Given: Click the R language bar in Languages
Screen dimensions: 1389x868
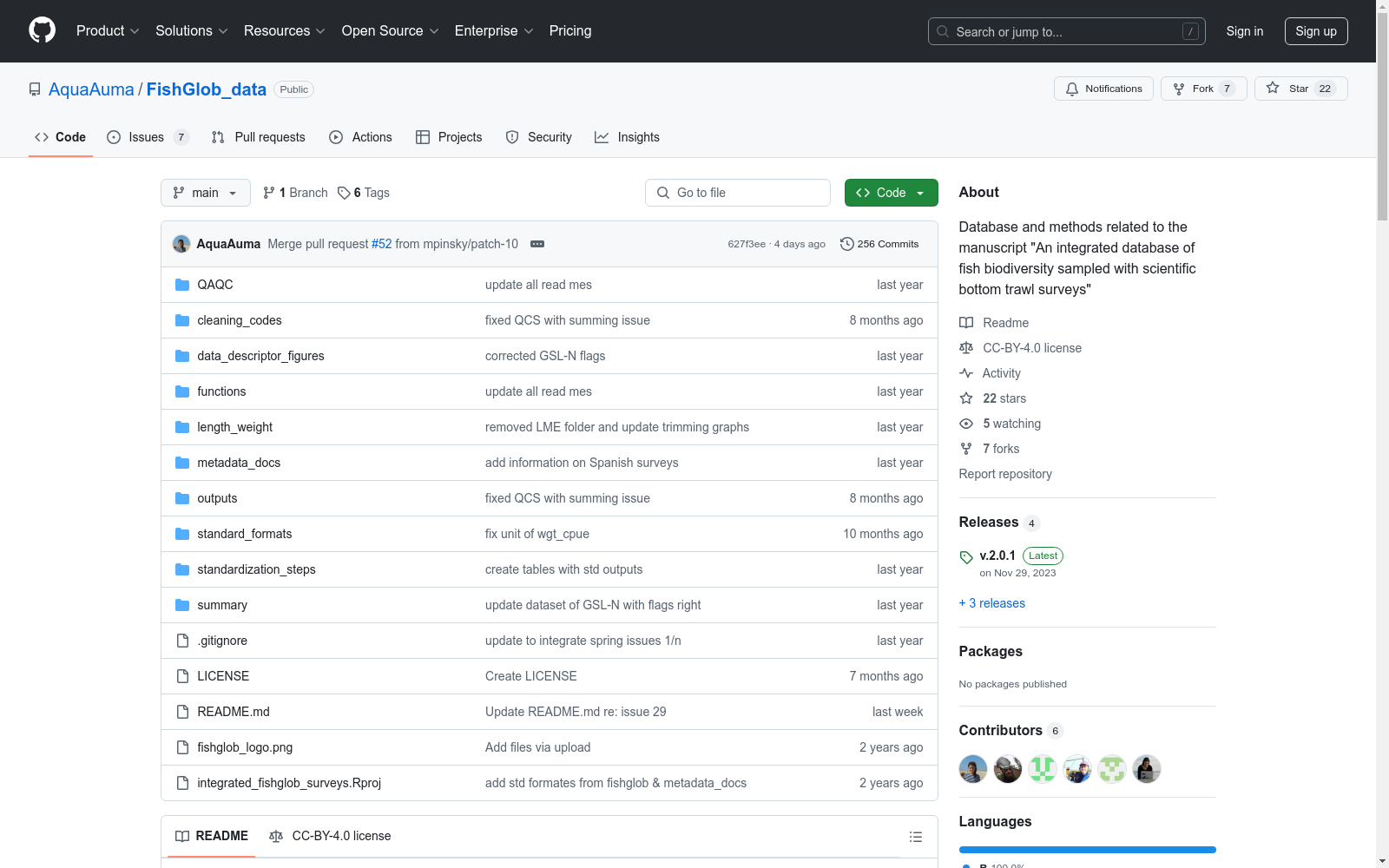Looking at the screenshot, I should [x=1088, y=850].
